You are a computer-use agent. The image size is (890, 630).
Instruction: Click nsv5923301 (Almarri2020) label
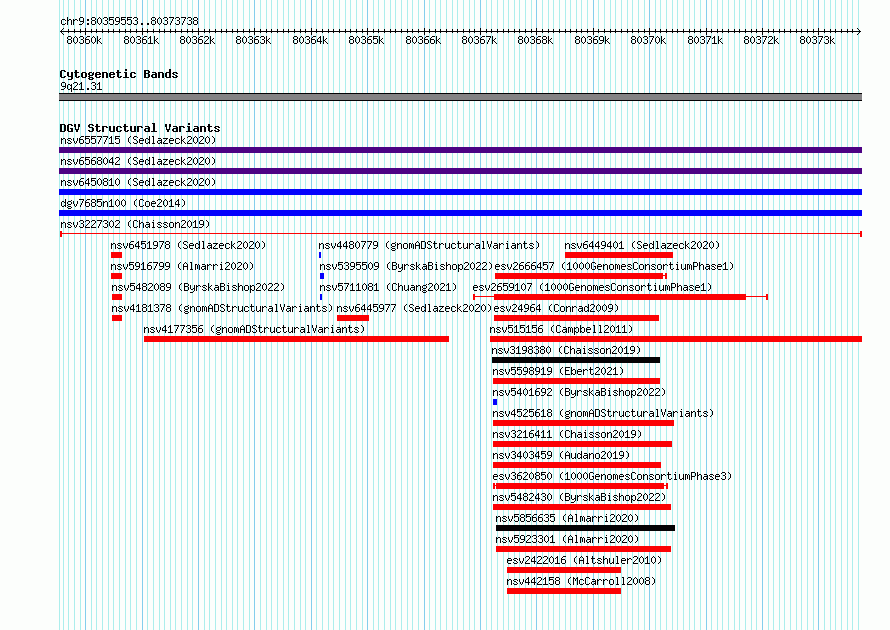tap(567, 539)
